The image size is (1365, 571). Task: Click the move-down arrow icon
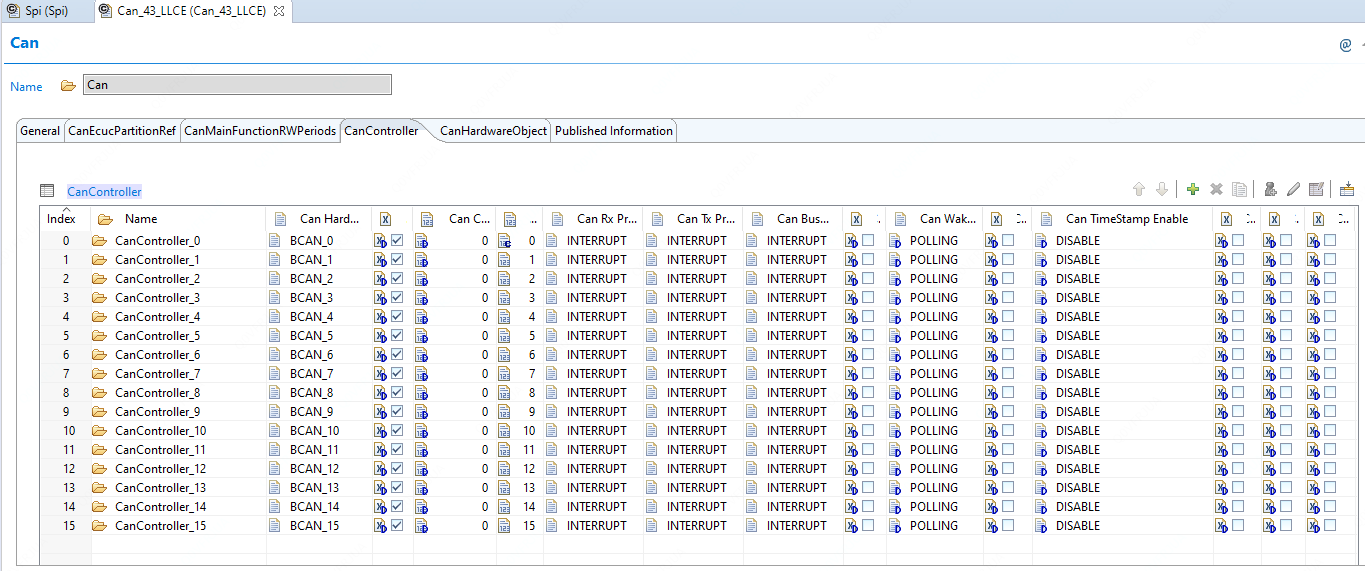tap(1162, 189)
